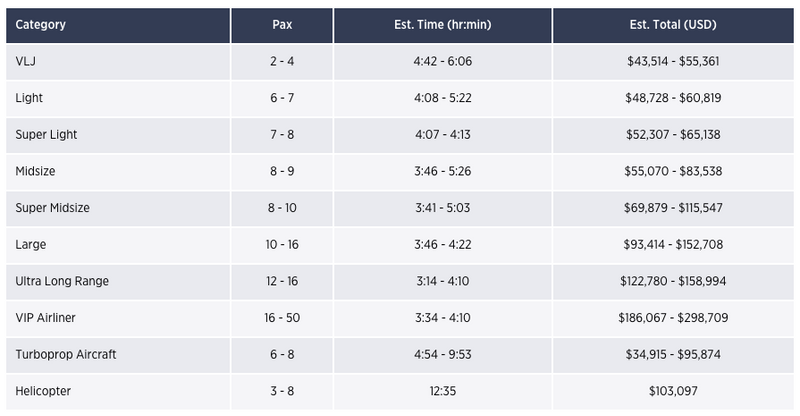This screenshot has width=800, height=416.
Task: Click the 12:35 estimated time cell
Action: point(443,391)
